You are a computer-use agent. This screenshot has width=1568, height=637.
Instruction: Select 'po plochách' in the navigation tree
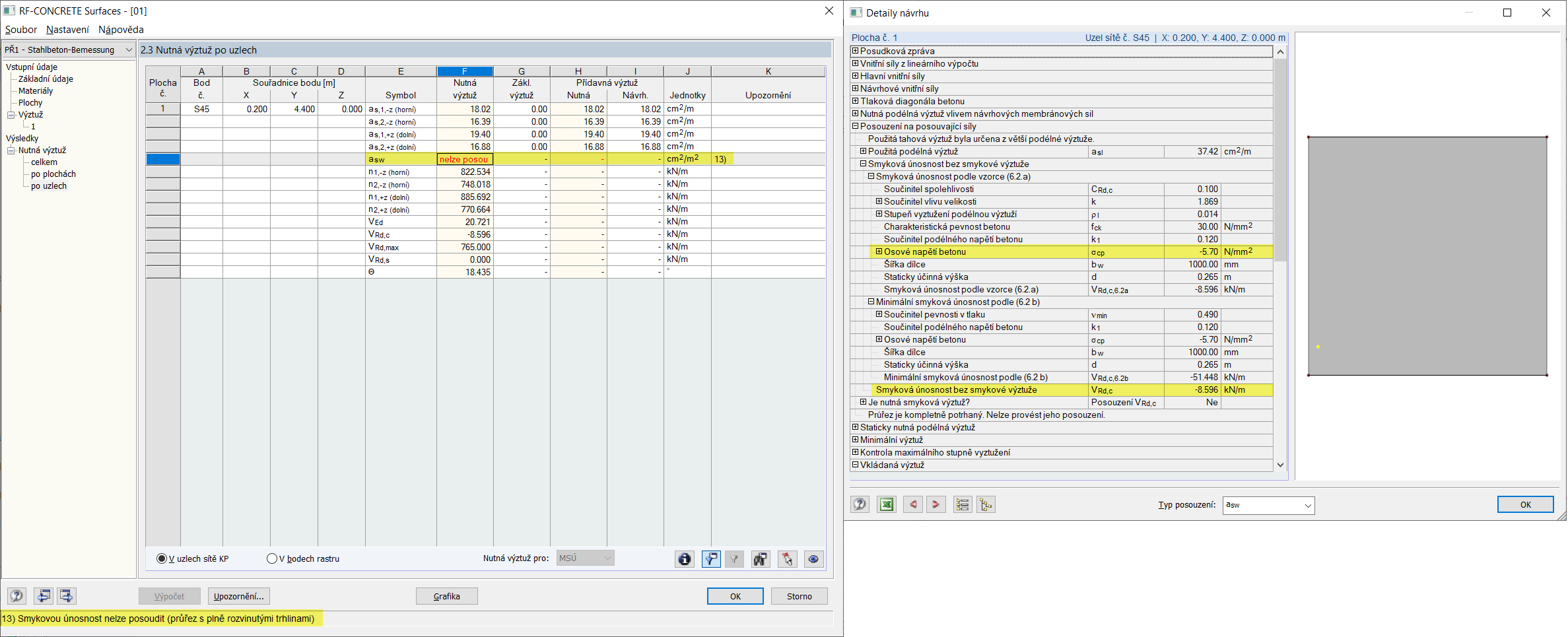[53, 174]
